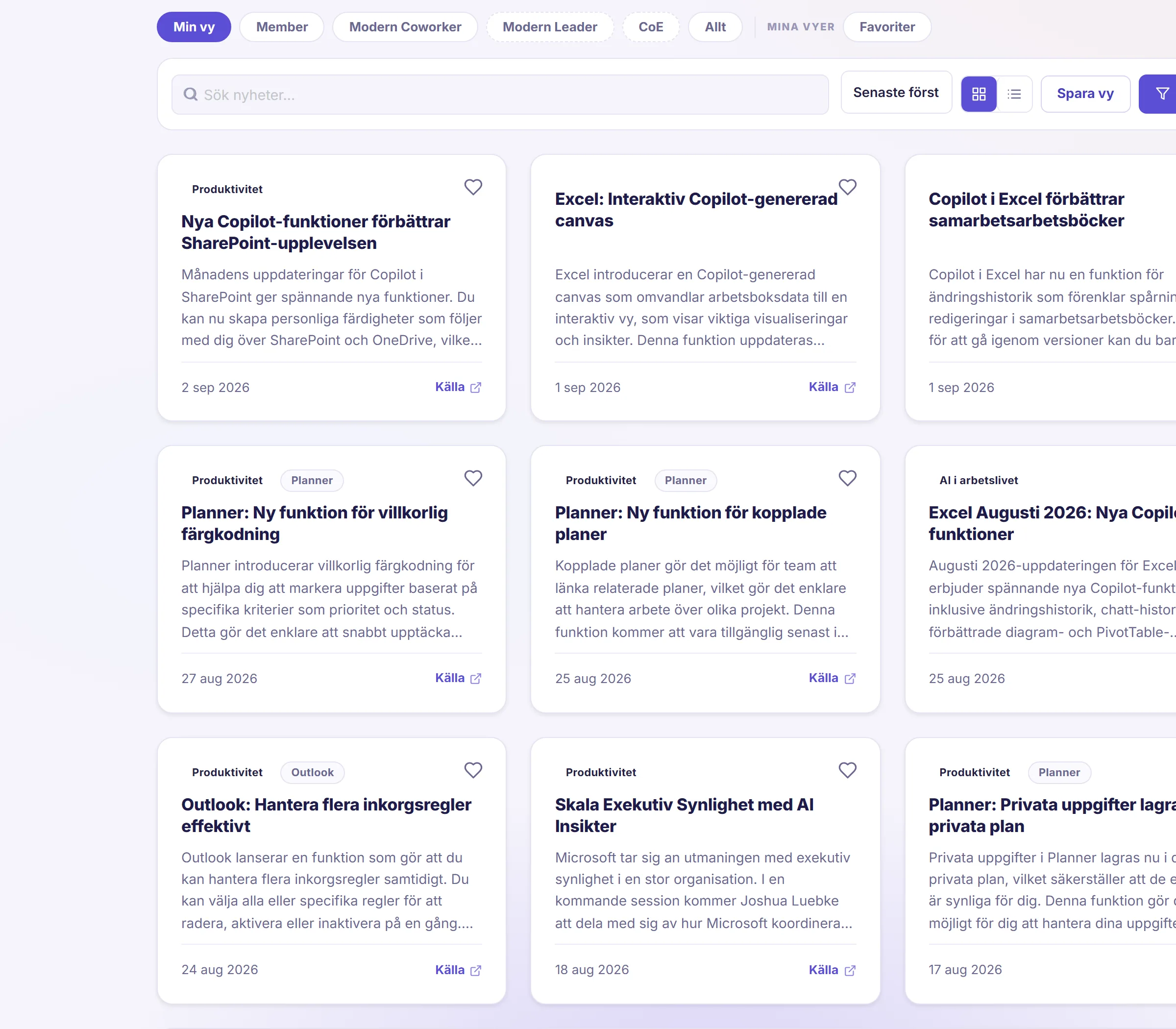Click the search magnifier icon

point(190,94)
